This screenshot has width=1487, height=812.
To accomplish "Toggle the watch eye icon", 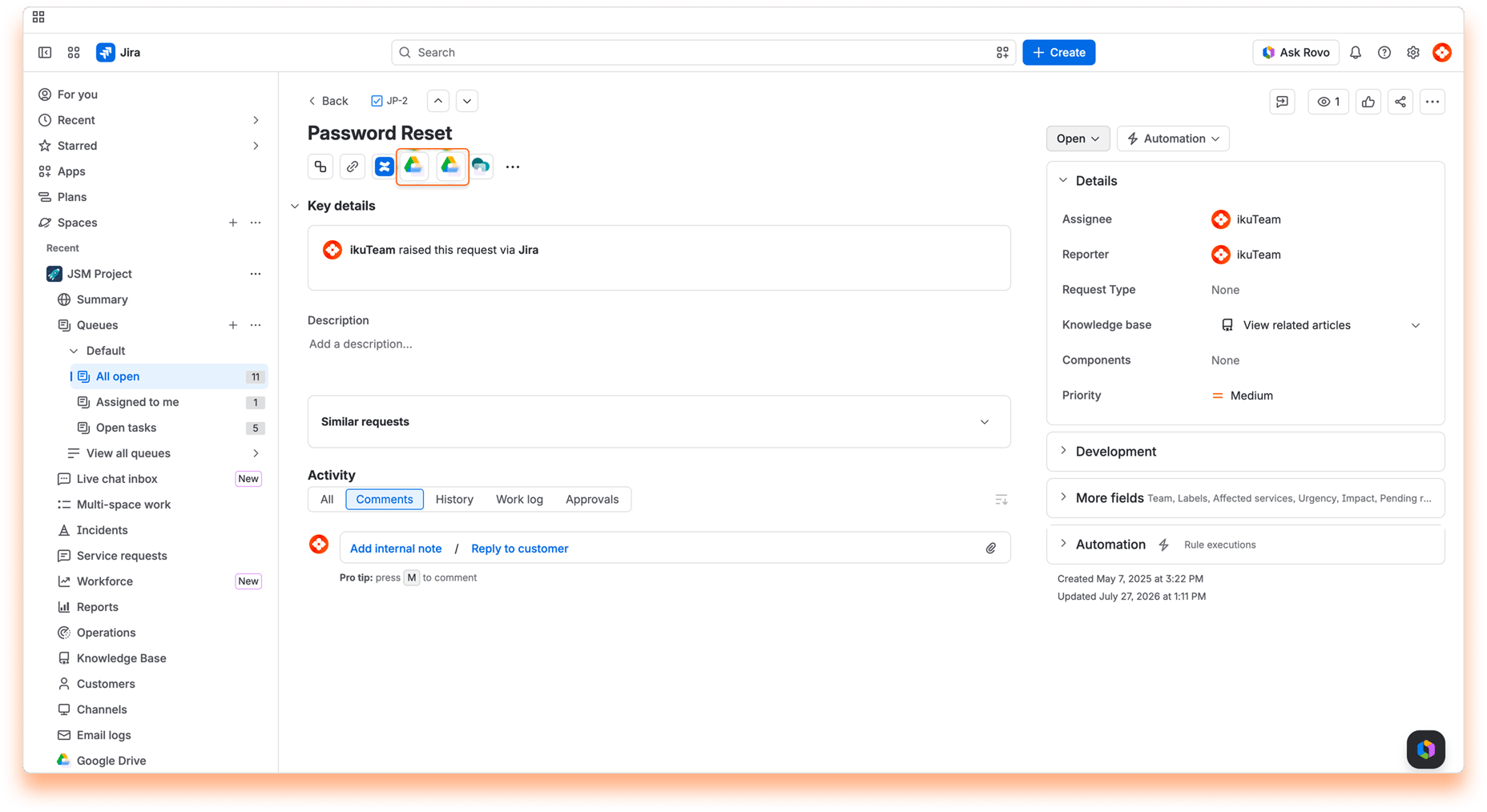I will point(1328,102).
